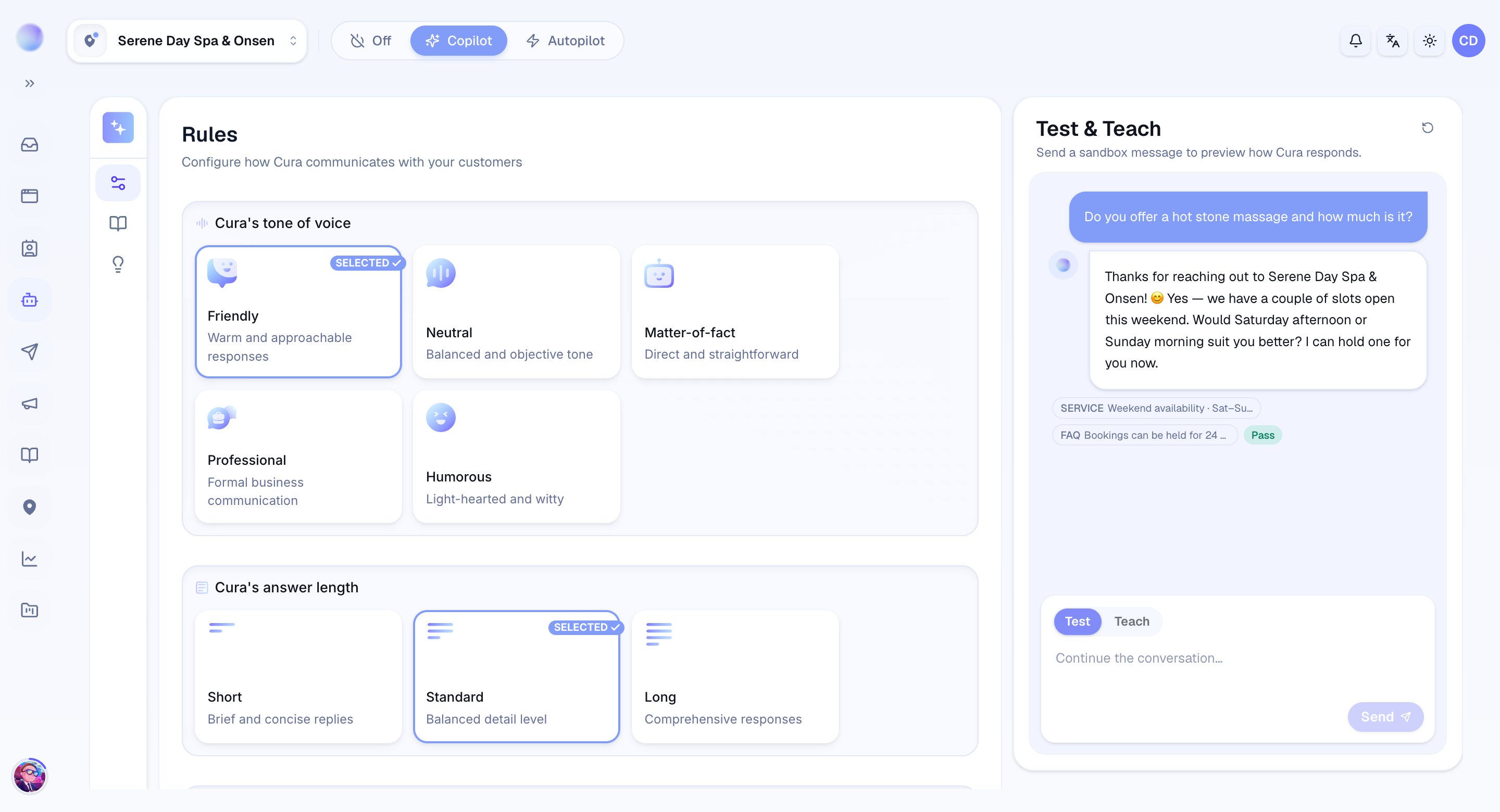Open the robot AI agent sidebar icon

point(30,300)
